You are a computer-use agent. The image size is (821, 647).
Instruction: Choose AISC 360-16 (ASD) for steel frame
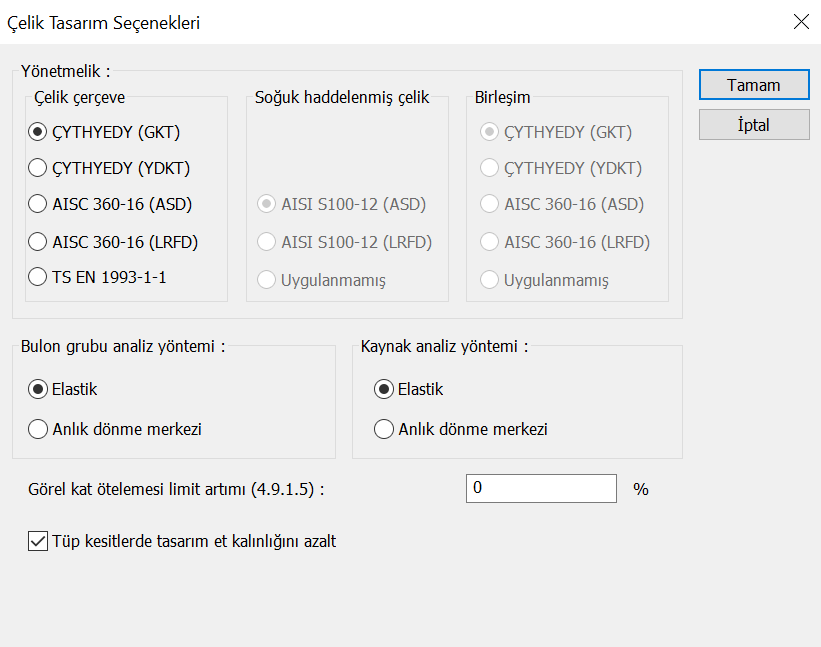point(39,204)
